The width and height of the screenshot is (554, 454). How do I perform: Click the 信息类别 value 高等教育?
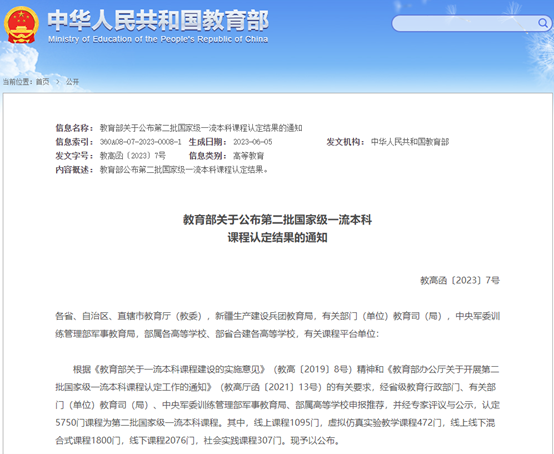248,156
